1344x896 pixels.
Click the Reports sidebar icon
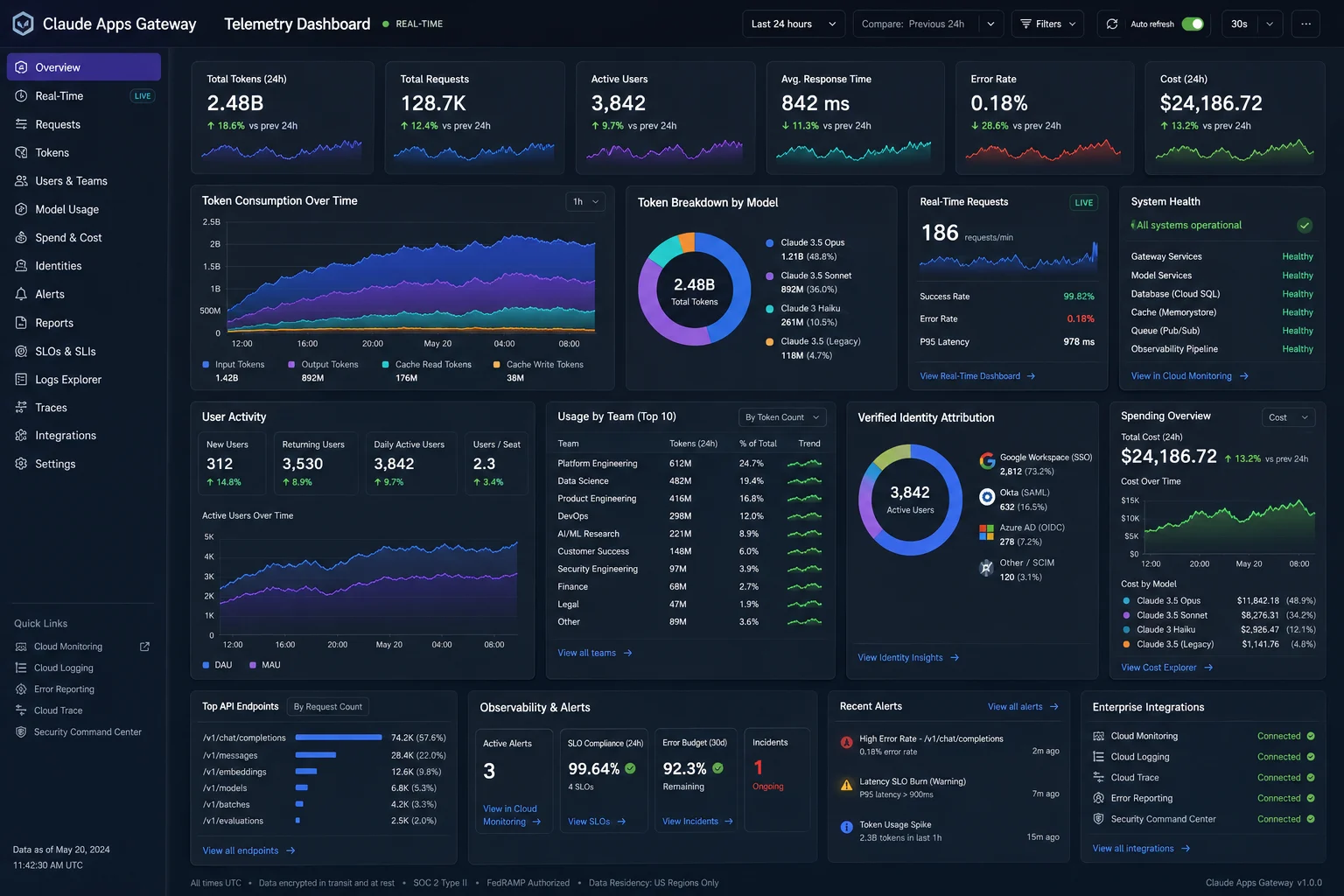point(21,323)
